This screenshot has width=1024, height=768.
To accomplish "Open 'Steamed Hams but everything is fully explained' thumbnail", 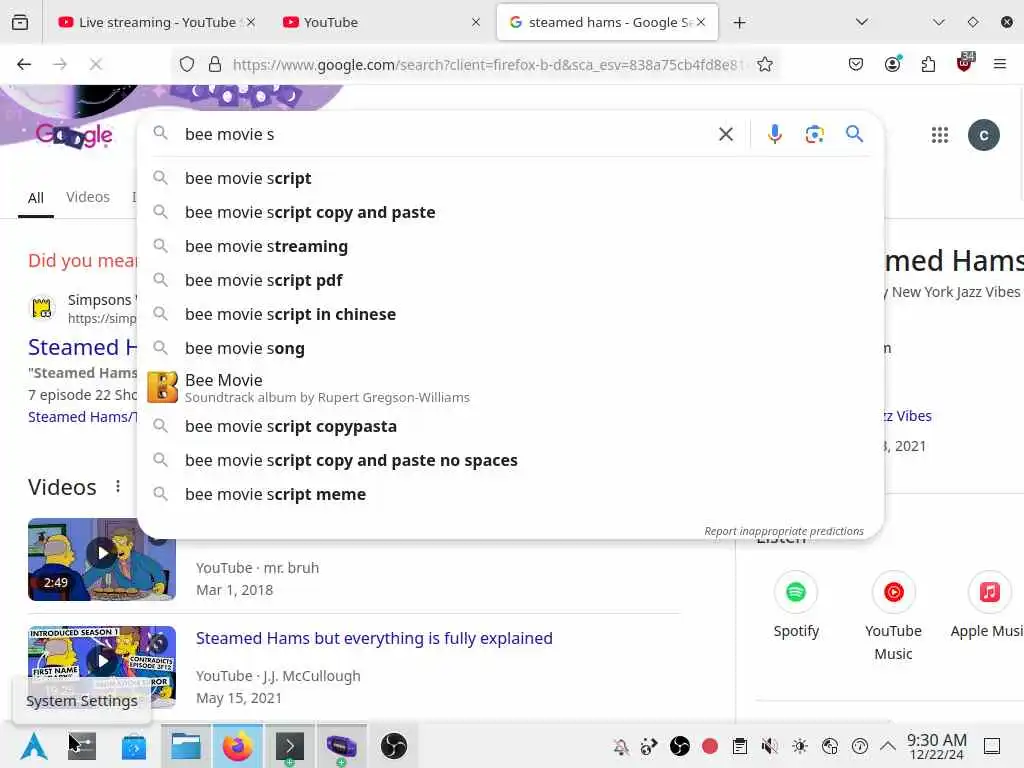I will tap(102, 661).
